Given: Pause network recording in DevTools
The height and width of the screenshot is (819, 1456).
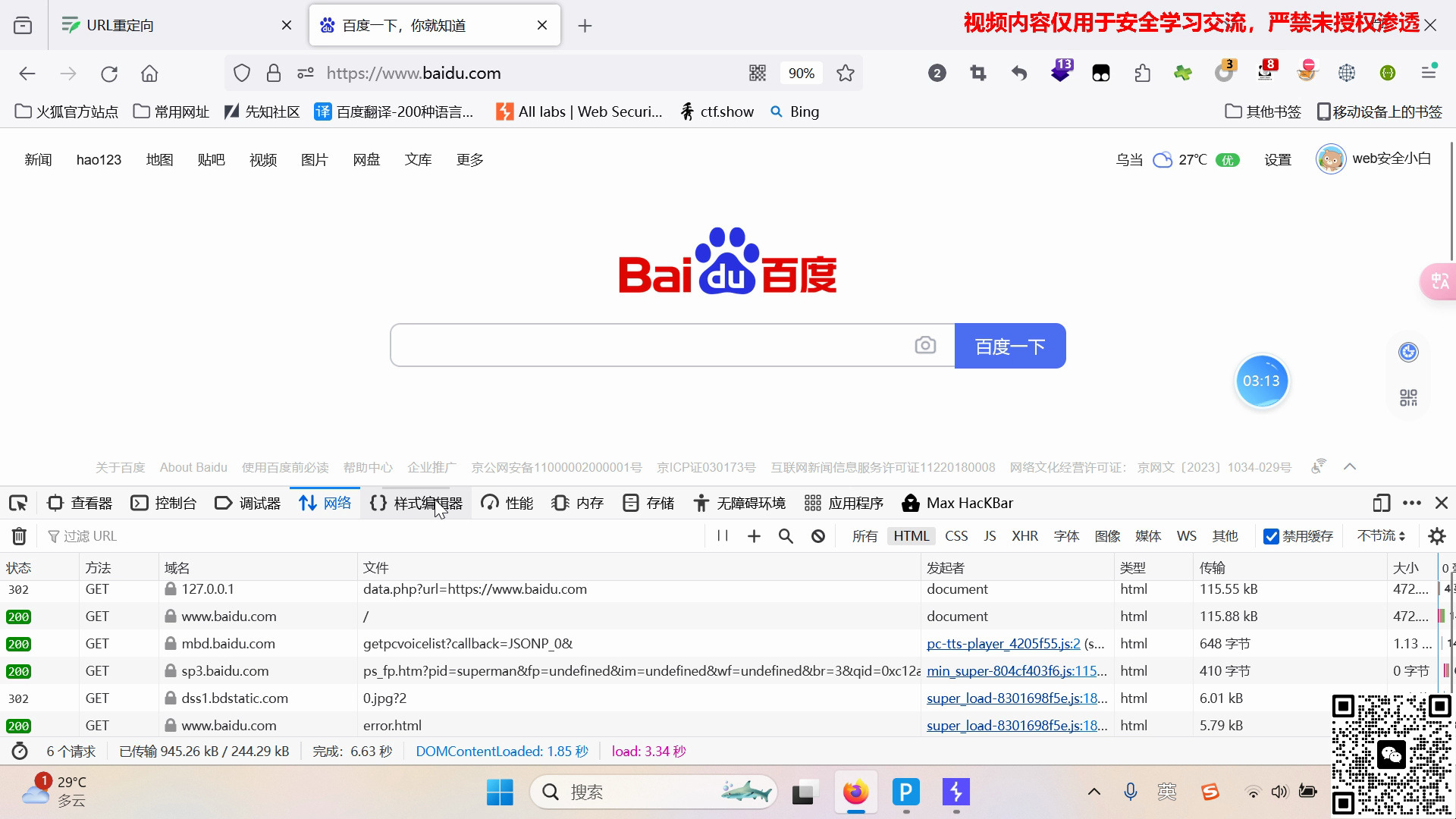Looking at the screenshot, I should 723,536.
